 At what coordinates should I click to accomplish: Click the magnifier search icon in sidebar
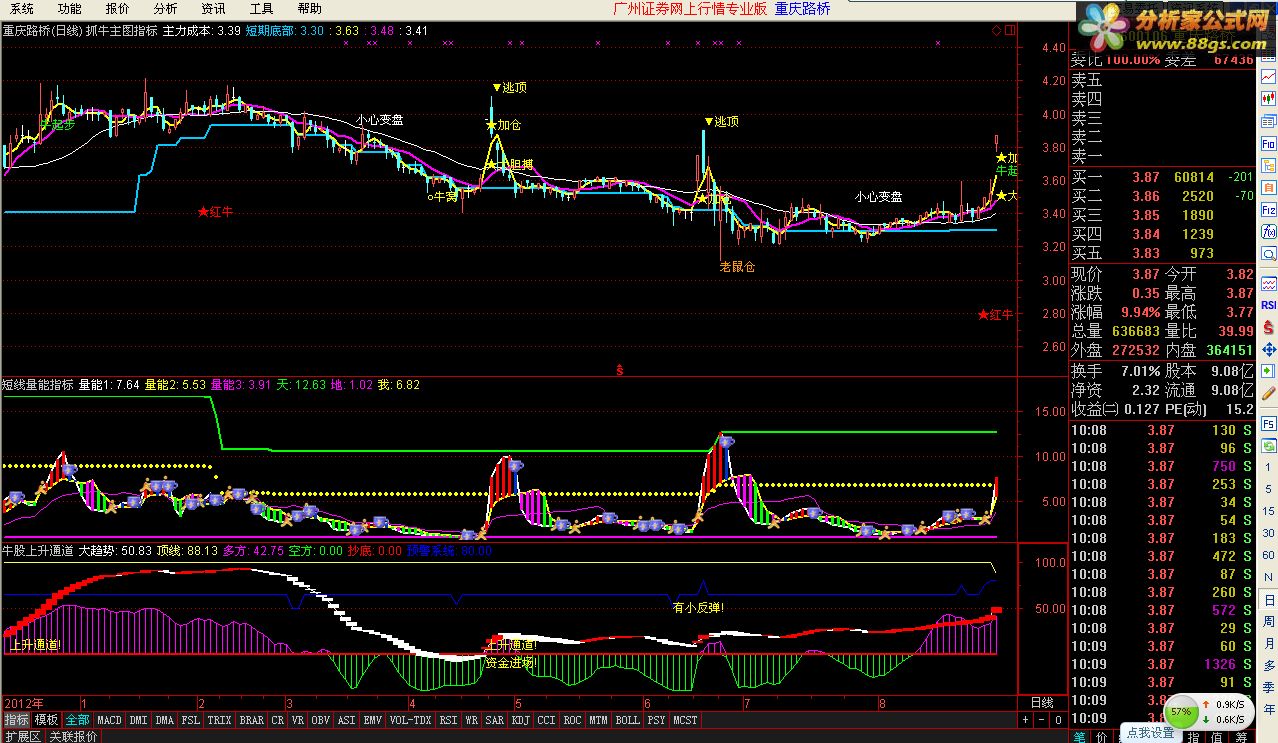[x=1268, y=254]
